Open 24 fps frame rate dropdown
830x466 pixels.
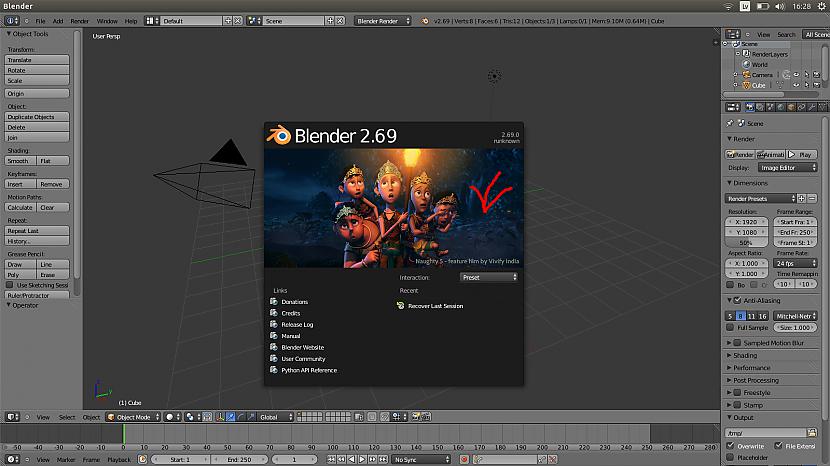pyautogui.click(x=796, y=263)
